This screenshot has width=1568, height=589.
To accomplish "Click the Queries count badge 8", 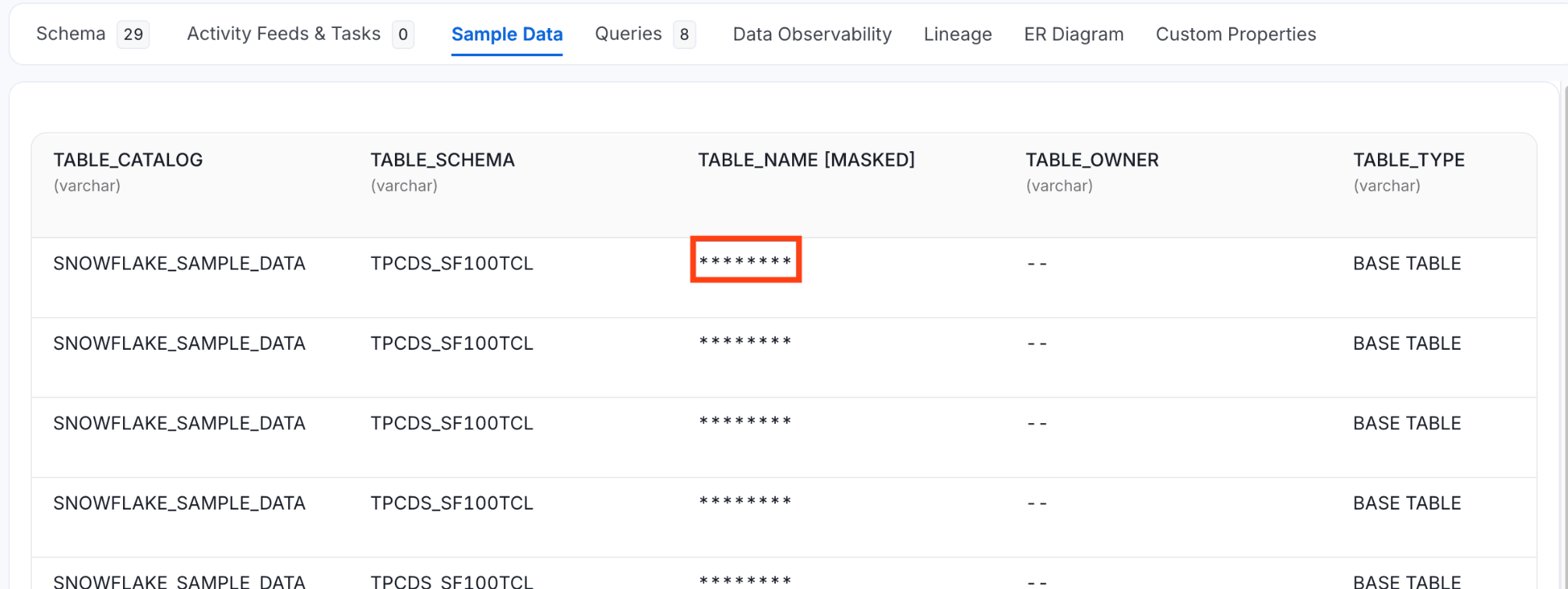I will click(x=684, y=34).
